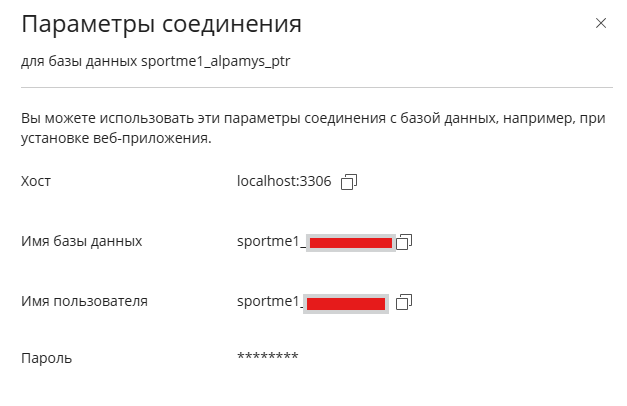This screenshot has height=406, width=627.
Task: Click the red bar in username
Action: (346, 303)
